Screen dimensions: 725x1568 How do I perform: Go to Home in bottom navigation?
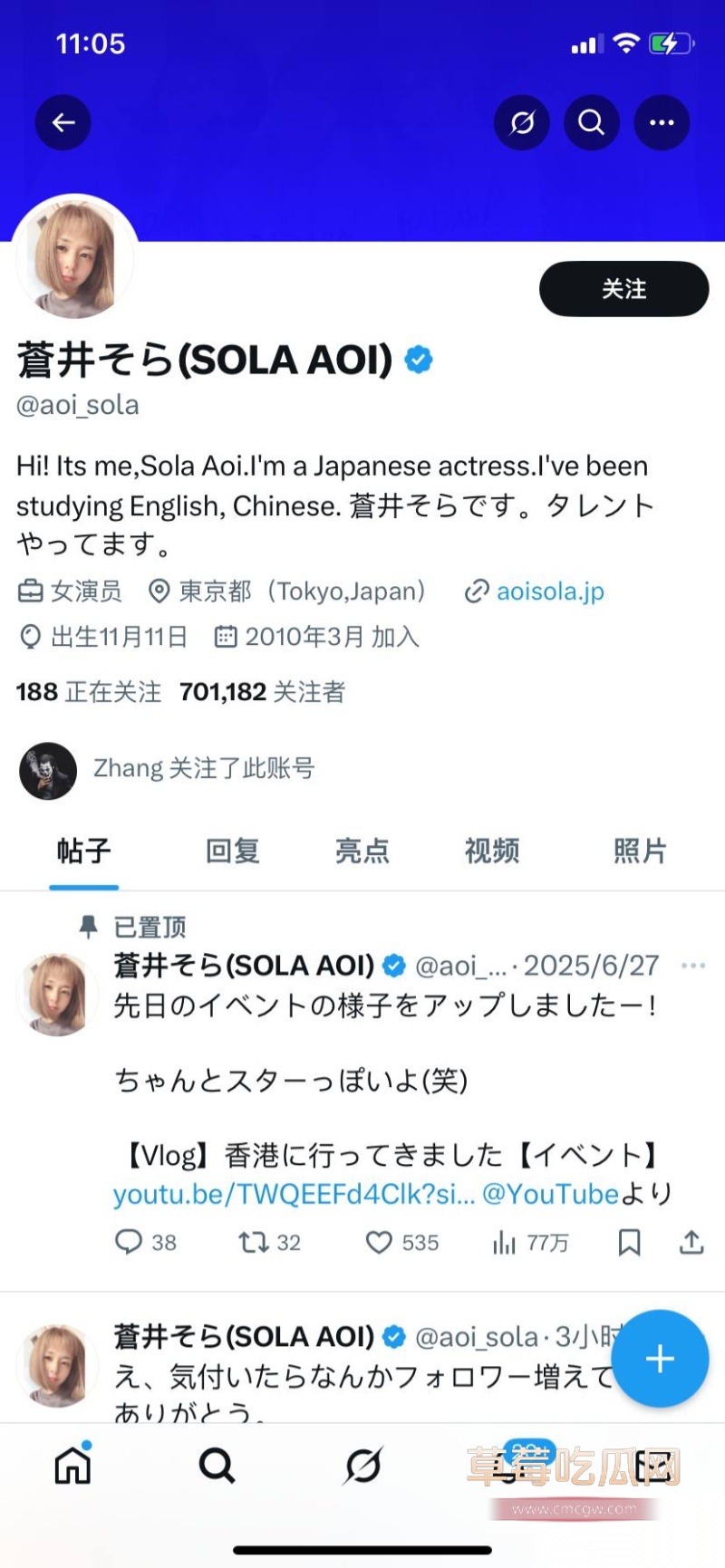[x=72, y=1464]
